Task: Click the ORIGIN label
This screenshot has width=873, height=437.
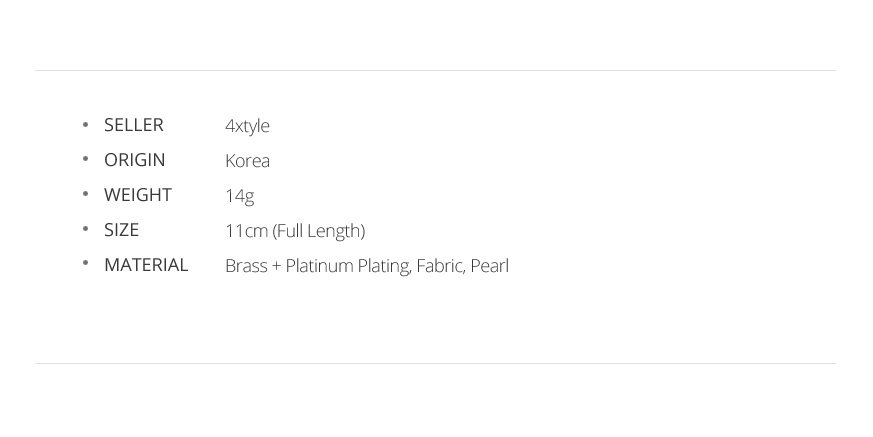Action: pyautogui.click(x=135, y=160)
